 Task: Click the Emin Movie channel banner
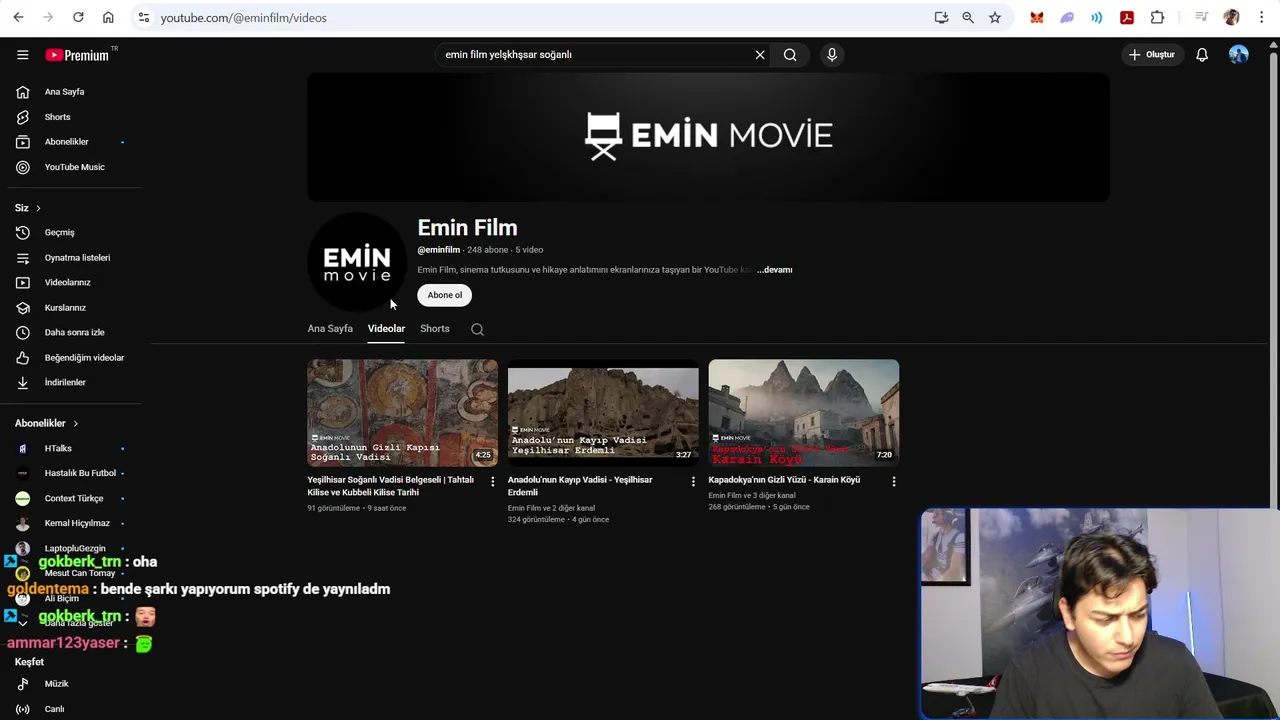(x=708, y=137)
